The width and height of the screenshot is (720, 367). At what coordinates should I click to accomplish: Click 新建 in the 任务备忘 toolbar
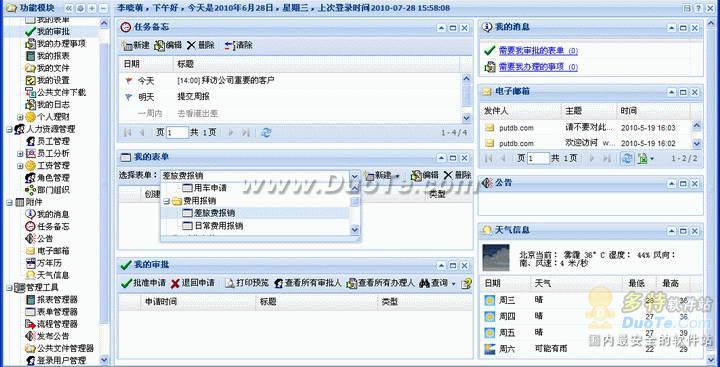135,45
